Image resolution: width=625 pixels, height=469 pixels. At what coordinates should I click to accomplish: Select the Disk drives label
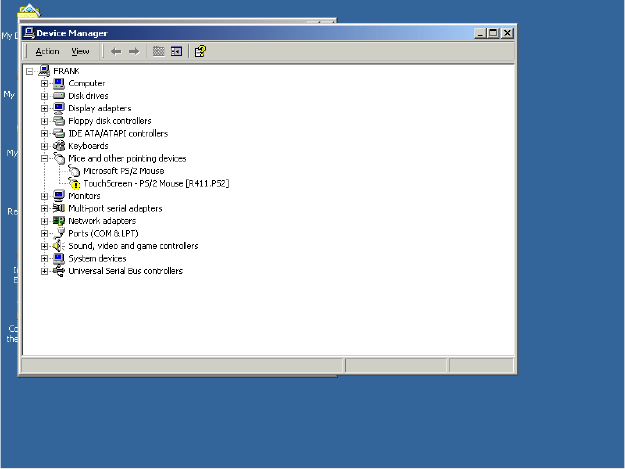tap(88, 96)
